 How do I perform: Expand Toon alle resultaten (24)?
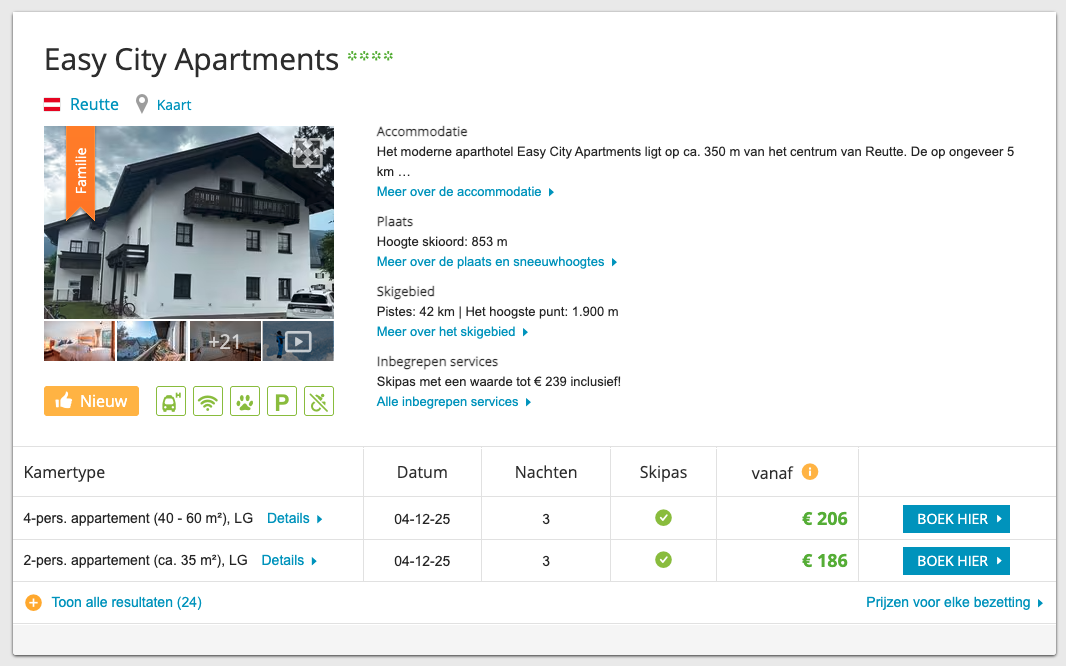click(114, 602)
